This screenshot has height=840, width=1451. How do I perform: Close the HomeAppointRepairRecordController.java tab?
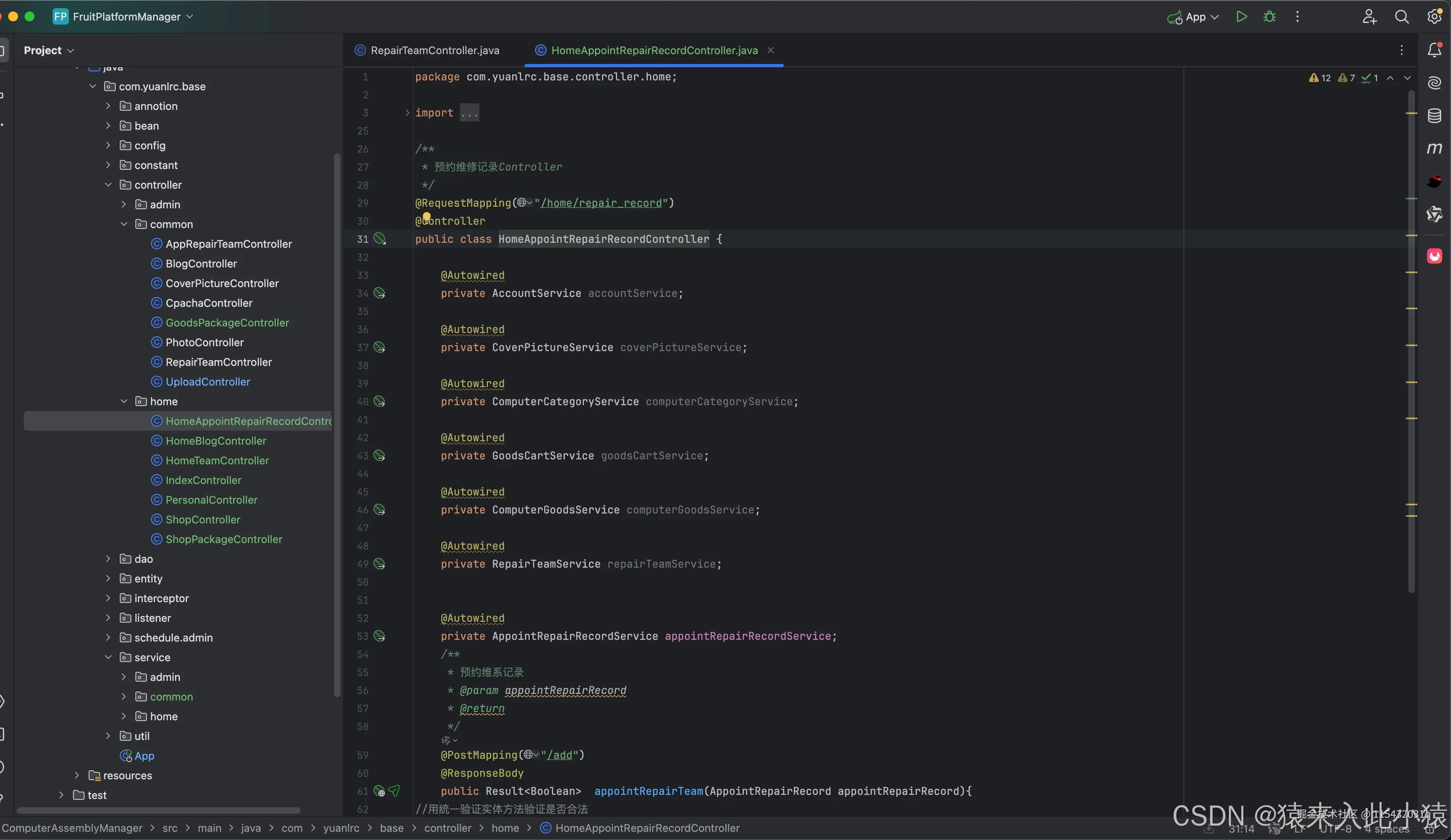770,50
